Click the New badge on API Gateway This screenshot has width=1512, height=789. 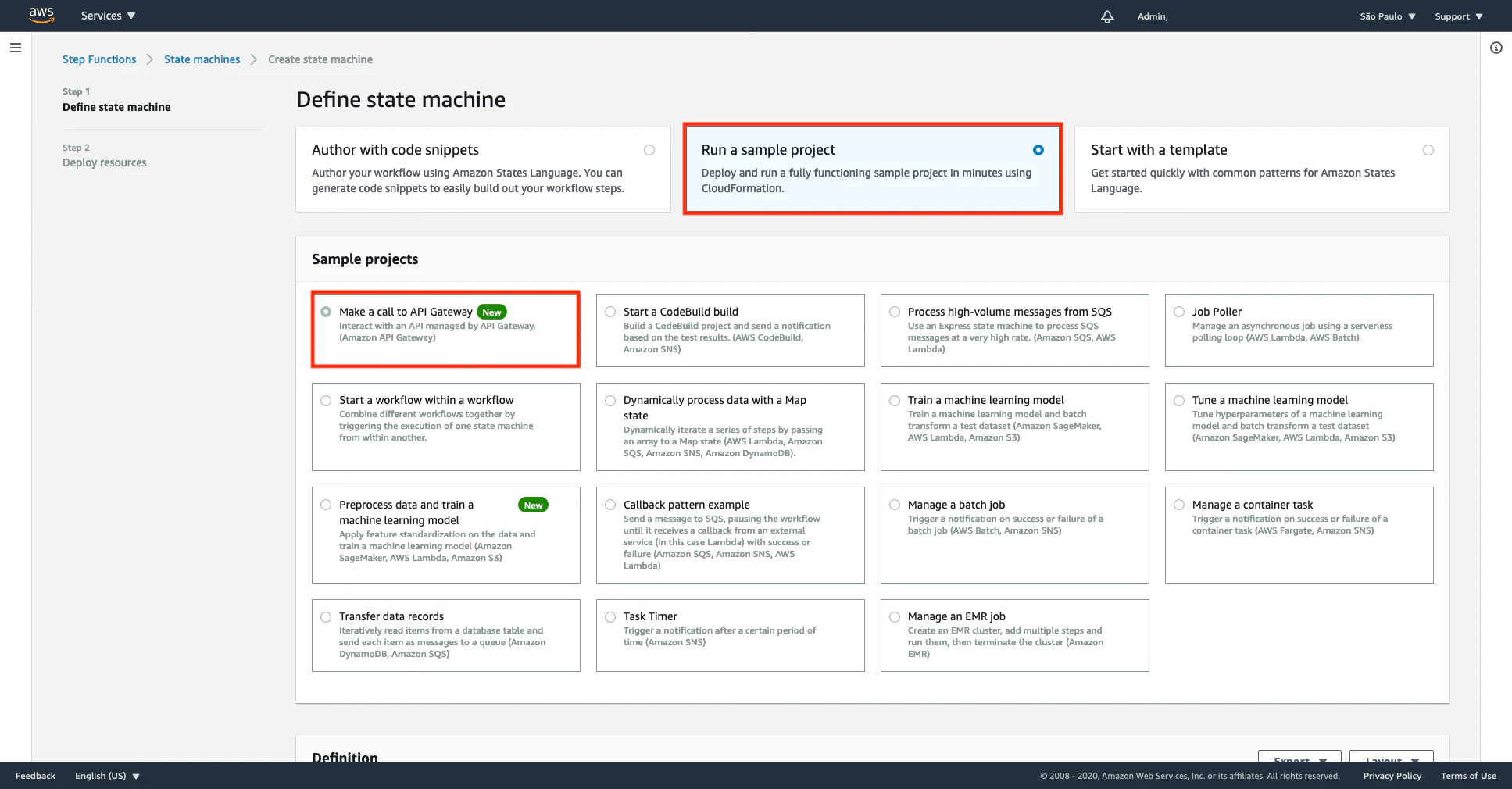click(491, 312)
